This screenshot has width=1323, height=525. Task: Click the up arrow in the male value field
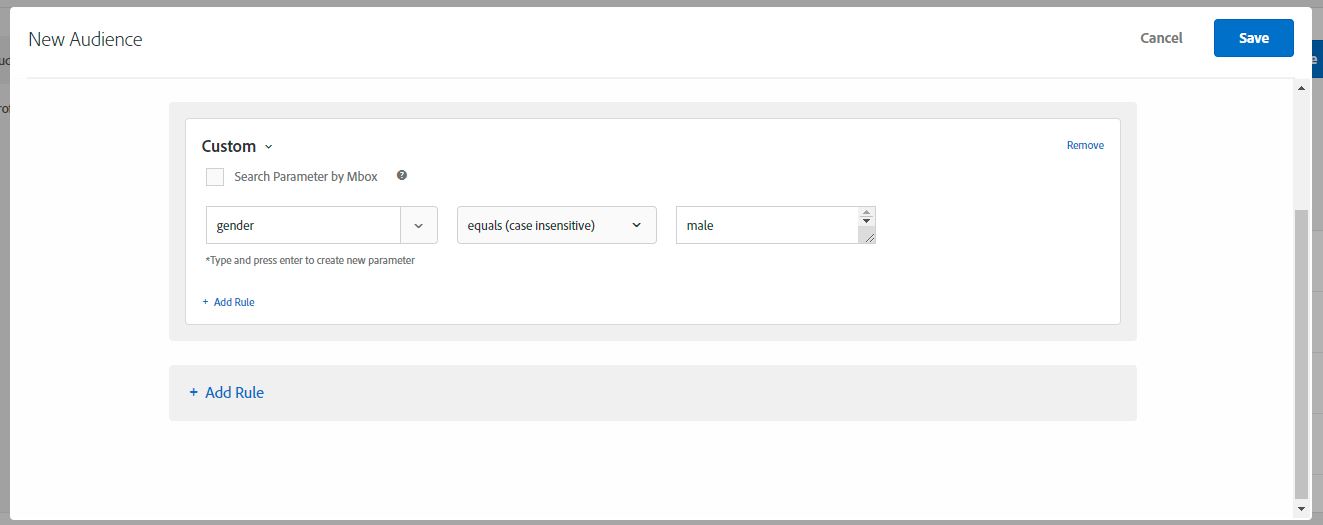[x=867, y=212]
